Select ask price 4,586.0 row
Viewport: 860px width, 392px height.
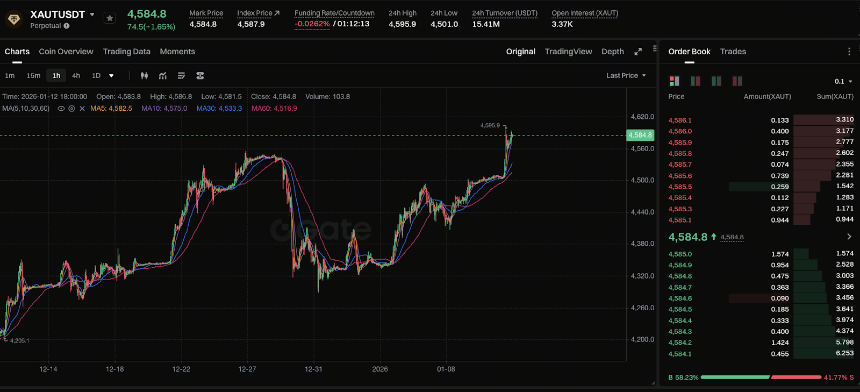click(761, 131)
